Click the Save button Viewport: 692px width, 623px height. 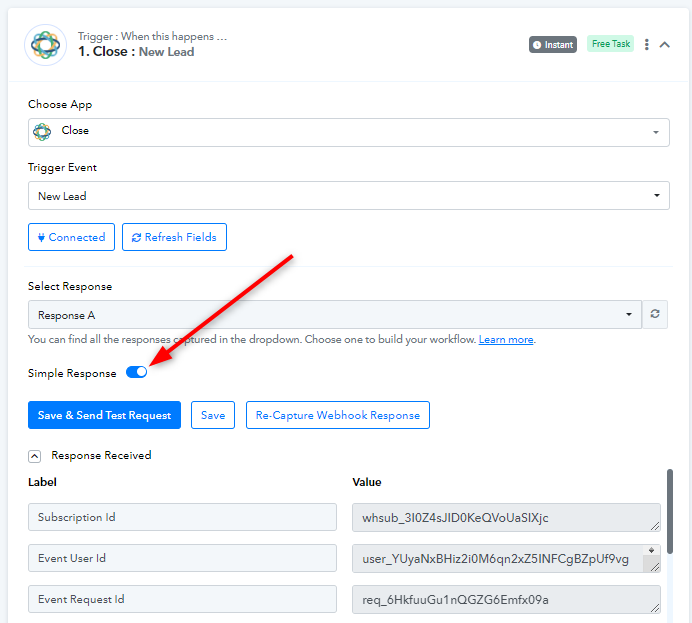(213, 415)
